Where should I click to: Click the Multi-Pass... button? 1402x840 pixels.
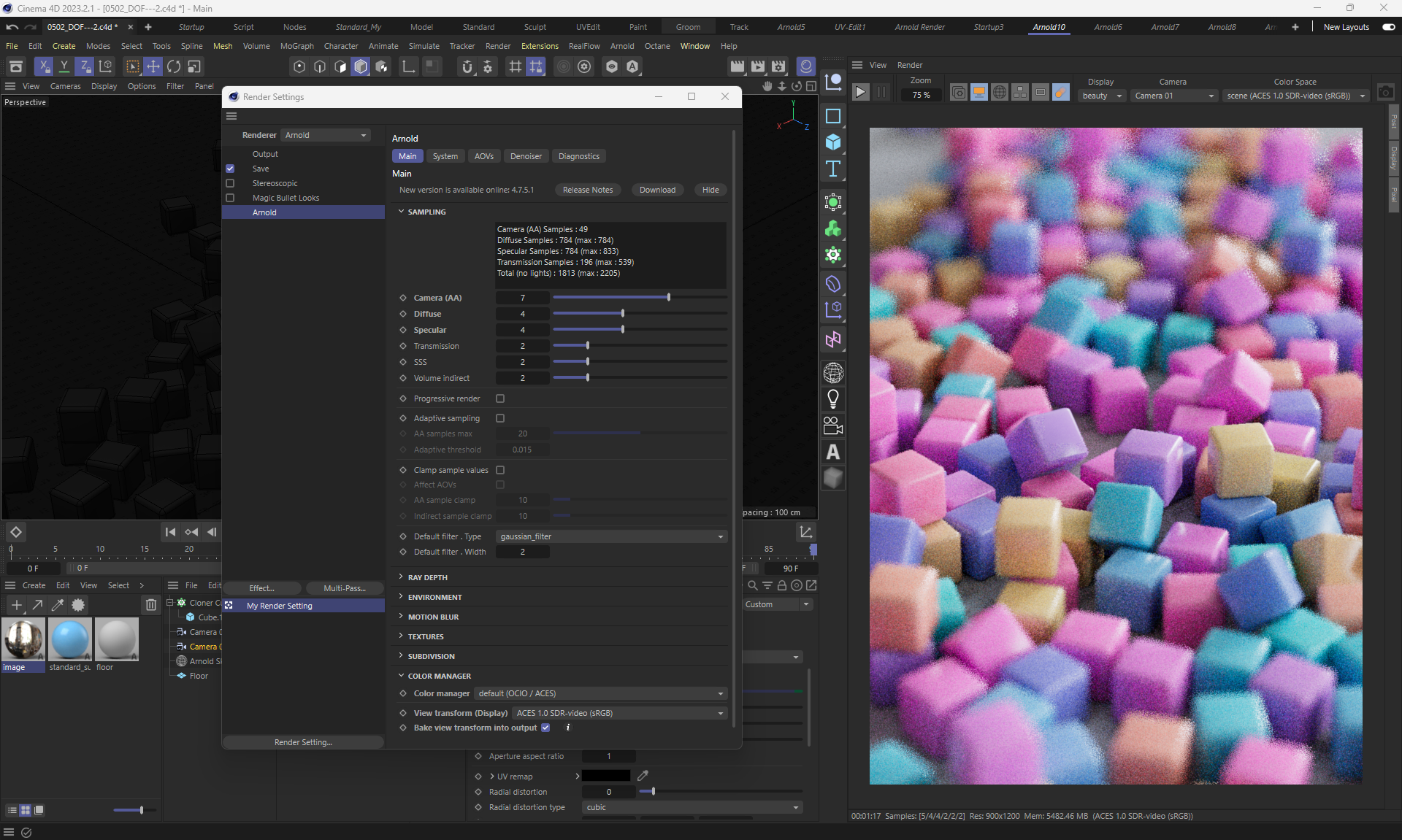344,588
